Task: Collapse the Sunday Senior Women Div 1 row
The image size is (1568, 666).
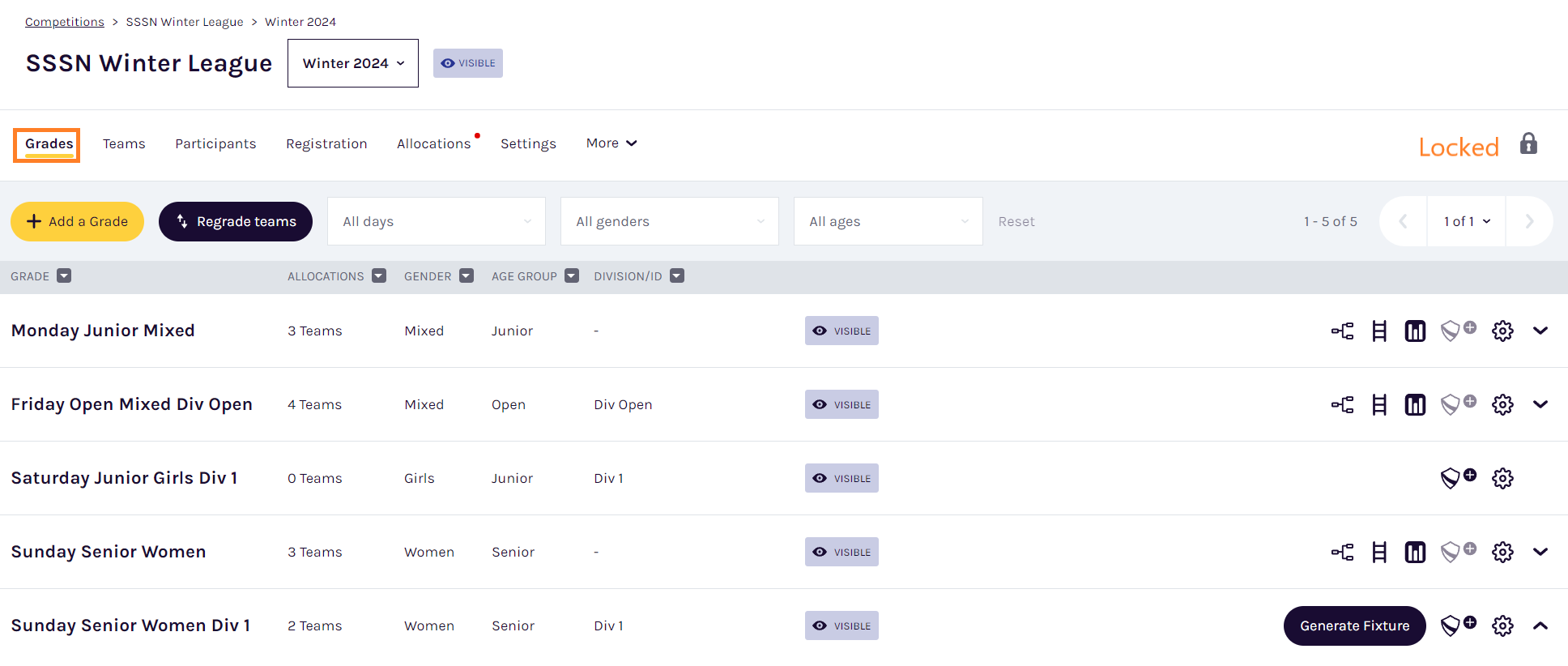Action: coord(1540,625)
